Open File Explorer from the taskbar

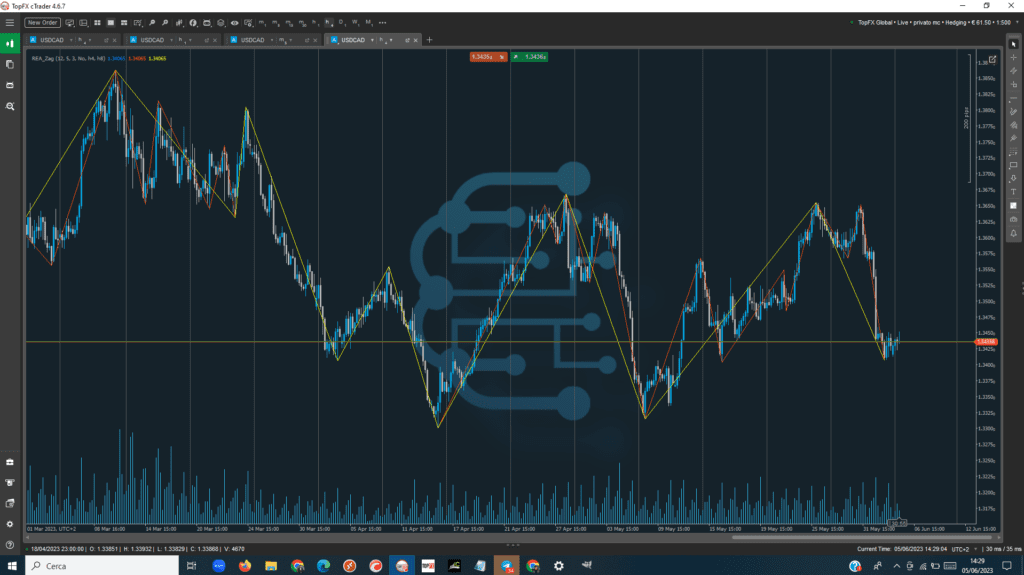coord(271,566)
